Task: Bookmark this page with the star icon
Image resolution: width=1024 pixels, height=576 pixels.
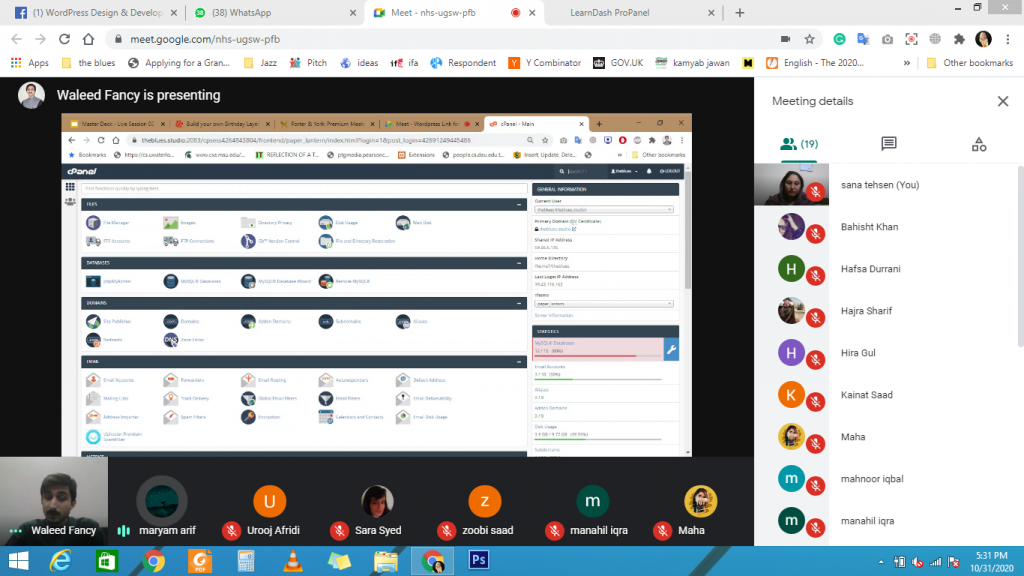Action: [x=809, y=39]
